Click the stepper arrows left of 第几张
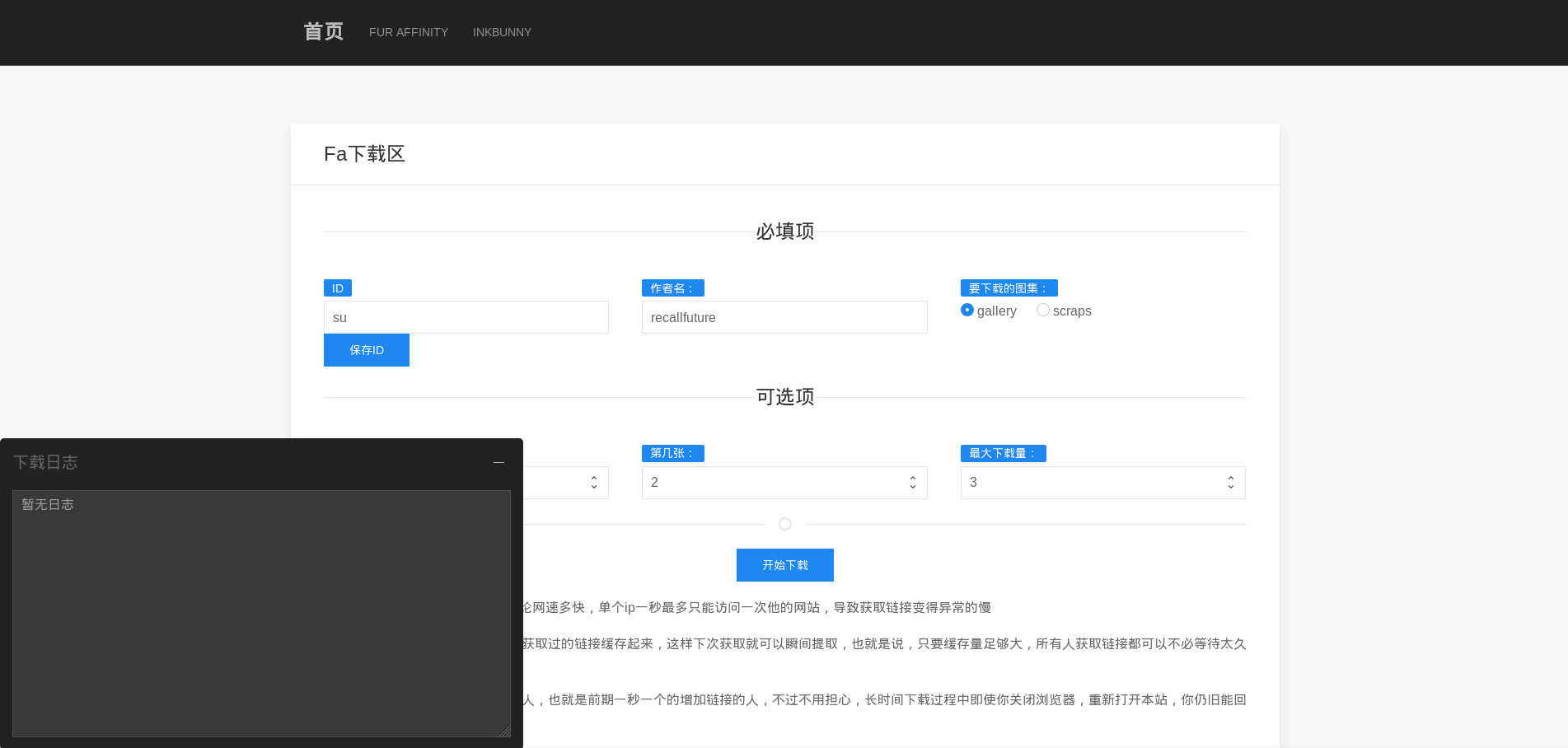The height and width of the screenshot is (748, 1568). [x=594, y=483]
